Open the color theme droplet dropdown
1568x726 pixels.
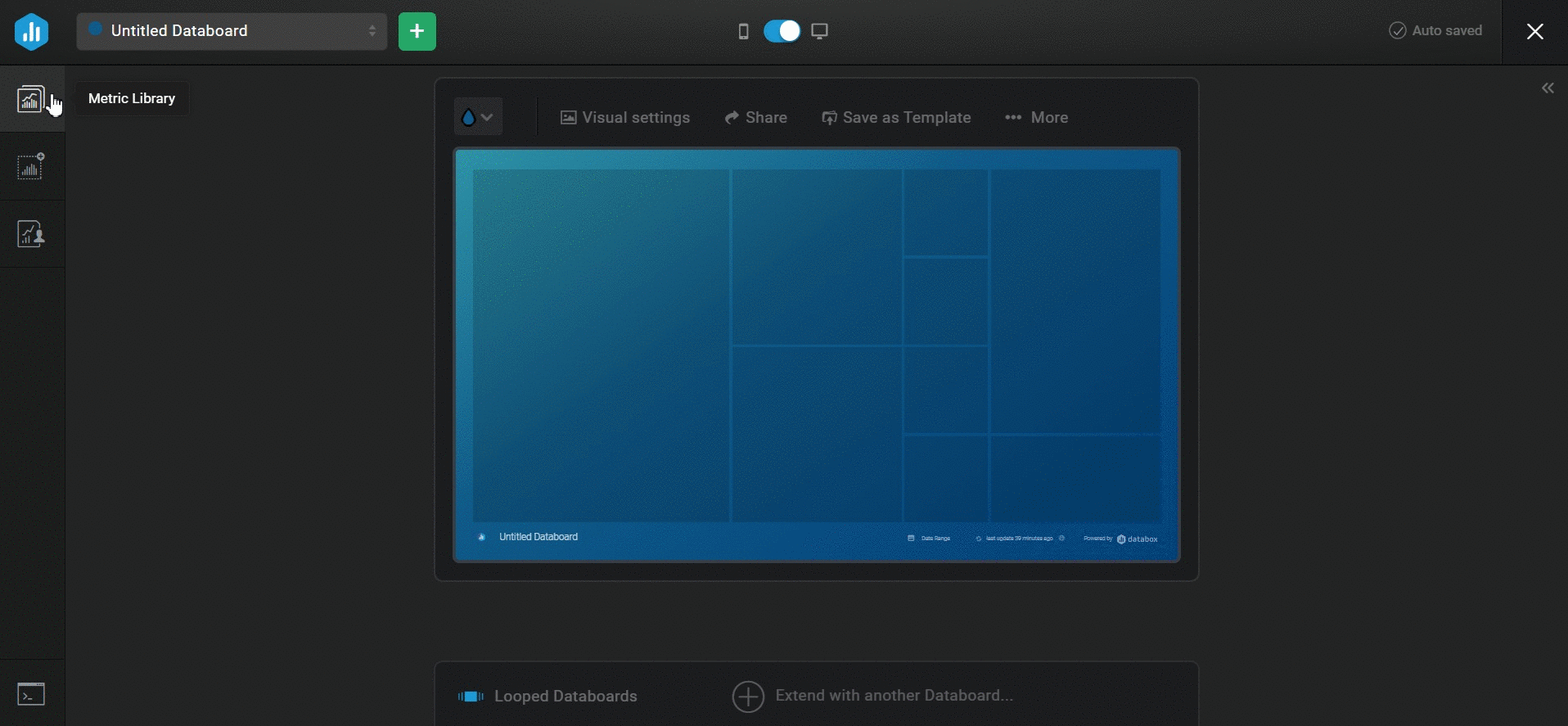(x=478, y=117)
